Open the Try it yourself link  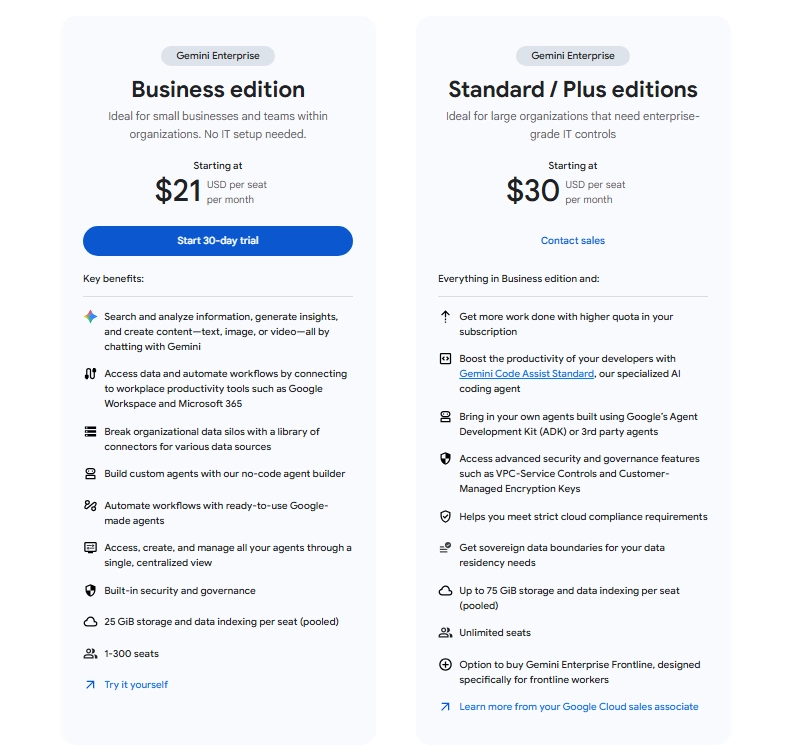click(136, 685)
